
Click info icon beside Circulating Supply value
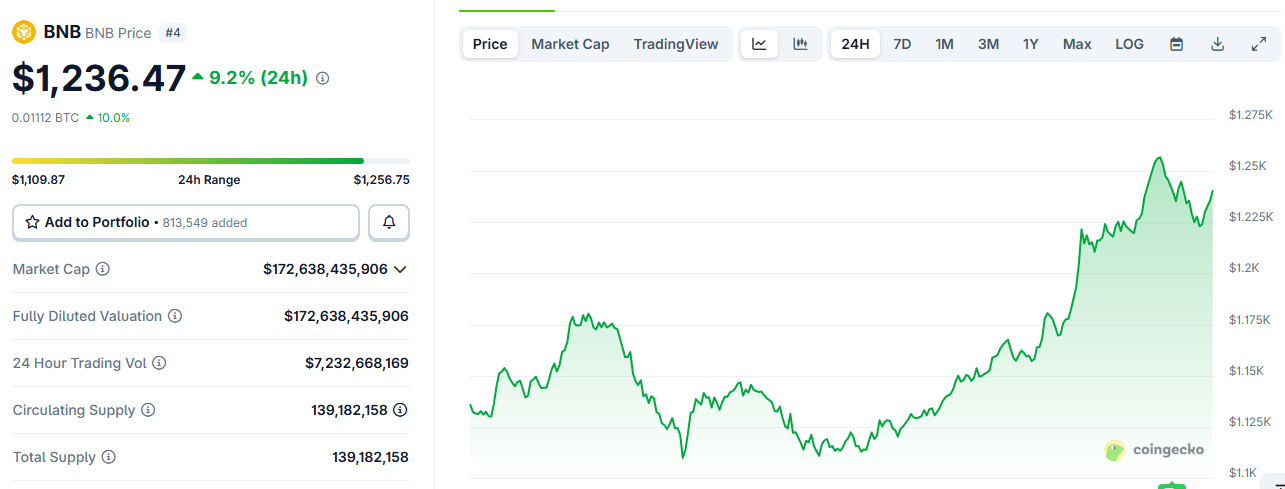[x=400, y=410]
